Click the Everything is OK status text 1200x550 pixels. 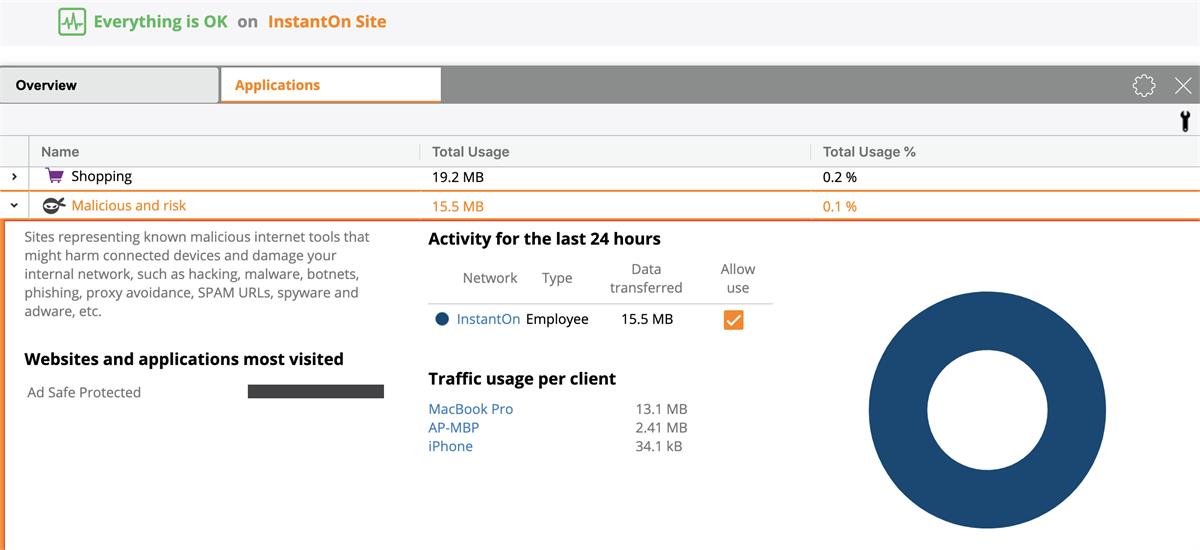[161, 21]
